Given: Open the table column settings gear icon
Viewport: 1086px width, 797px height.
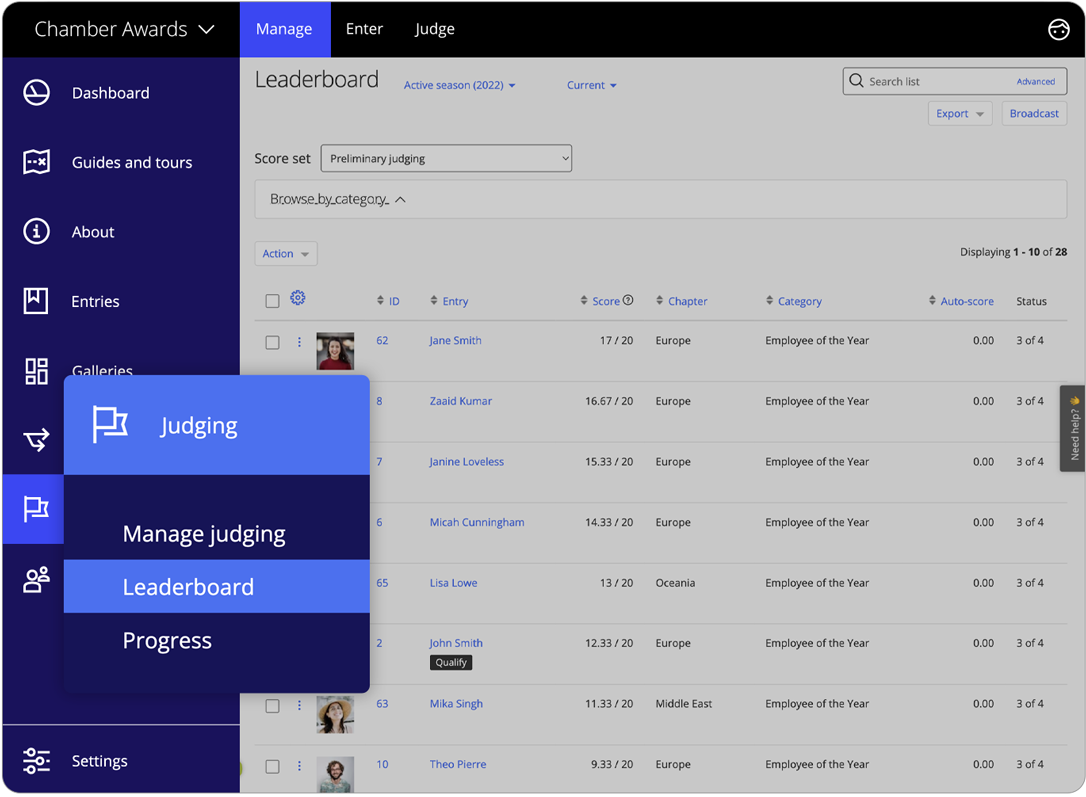Looking at the screenshot, I should tap(297, 298).
